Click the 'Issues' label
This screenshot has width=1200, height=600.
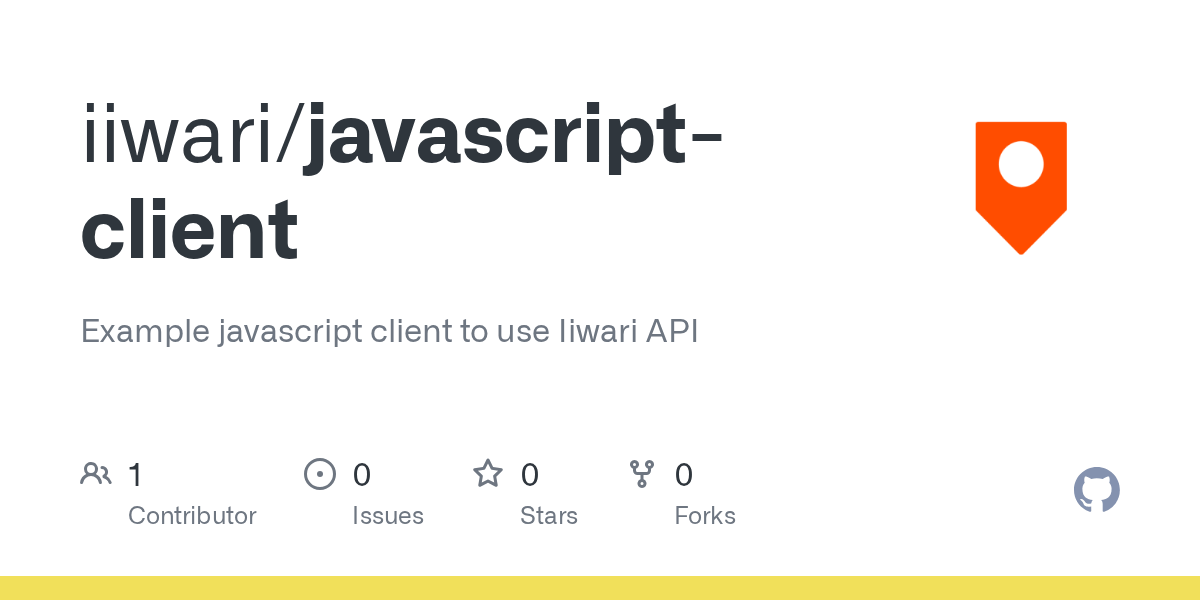tap(388, 516)
